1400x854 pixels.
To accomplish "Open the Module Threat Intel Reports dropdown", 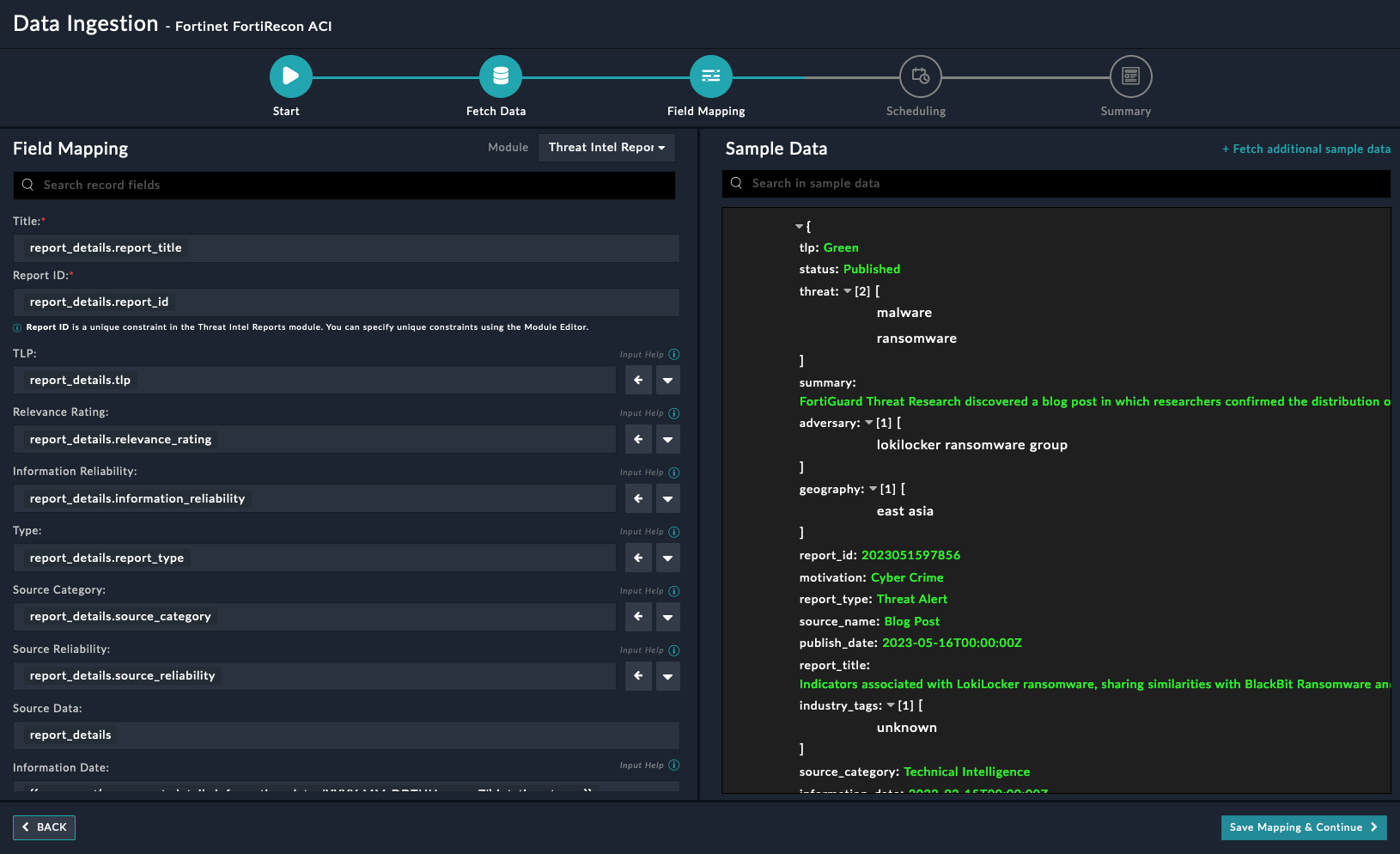I will pyautogui.click(x=606, y=148).
